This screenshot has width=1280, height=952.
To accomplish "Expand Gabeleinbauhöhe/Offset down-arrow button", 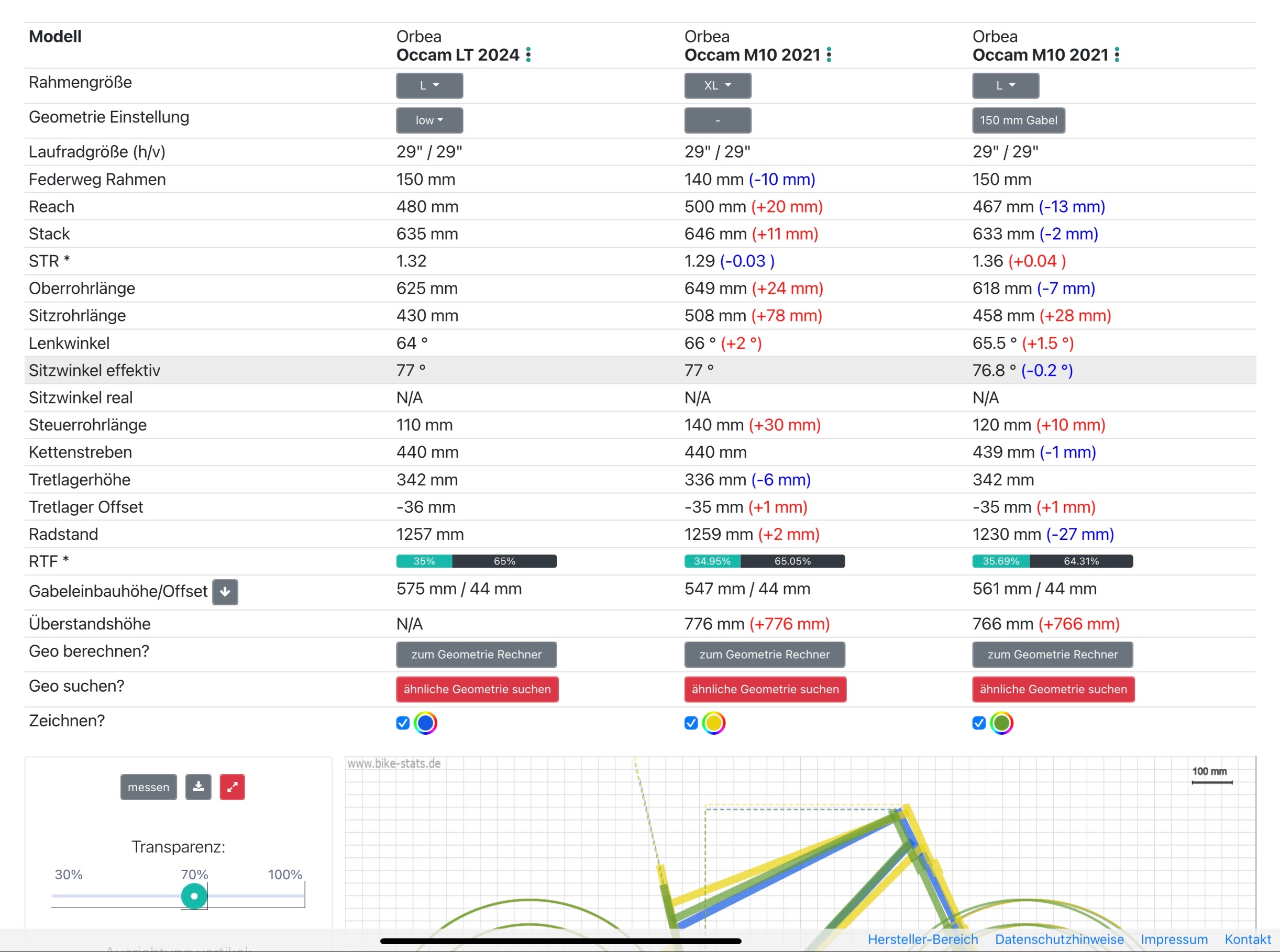I will (225, 592).
